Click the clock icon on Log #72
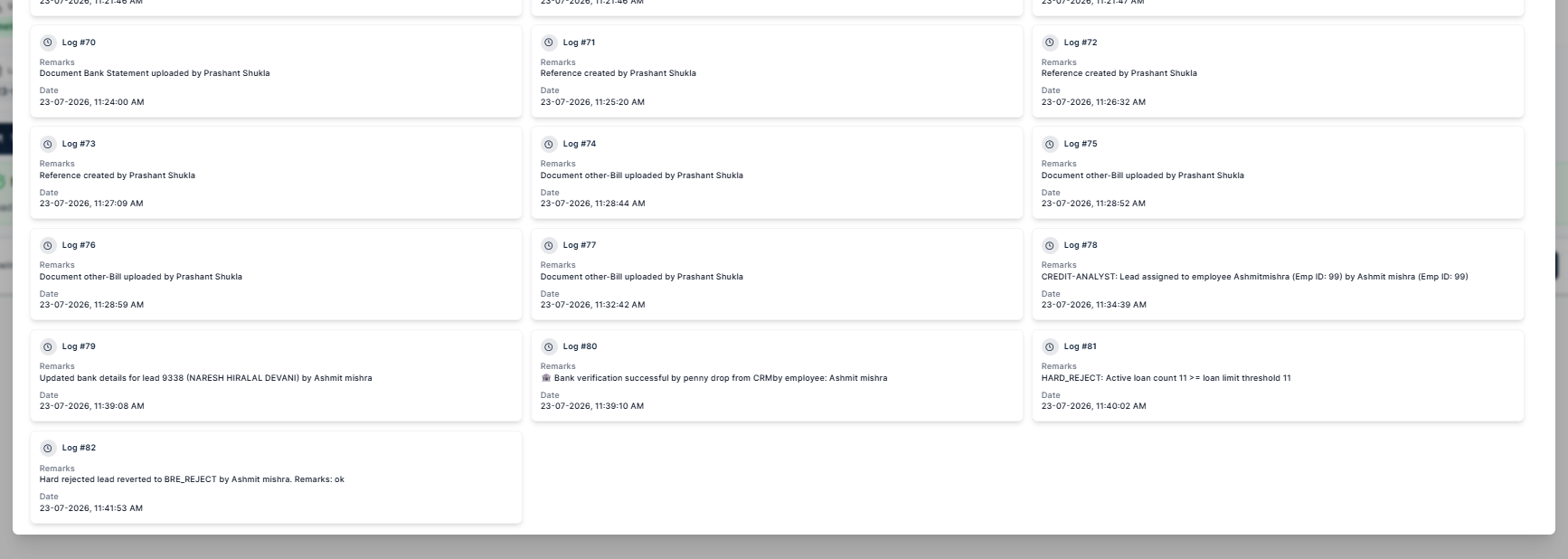The height and width of the screenshot is (559, 1568). pos(1050,43)
